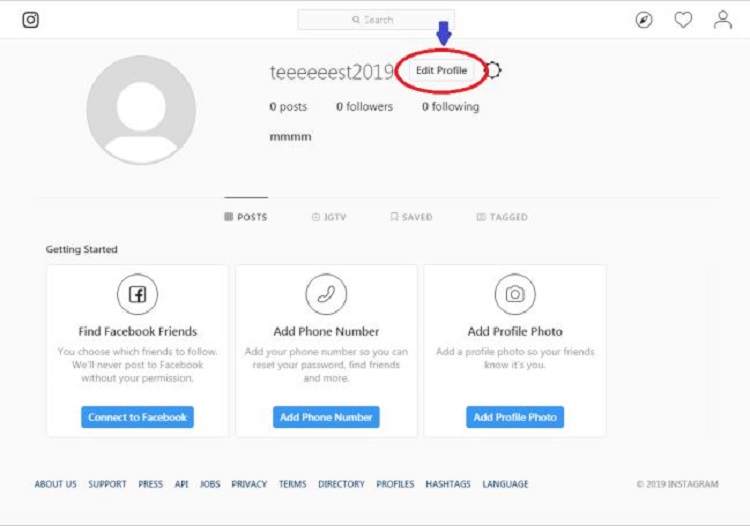Screen dimensions: 750x526
Task: Click the Getting Started heading
Action: coord(82,249)
